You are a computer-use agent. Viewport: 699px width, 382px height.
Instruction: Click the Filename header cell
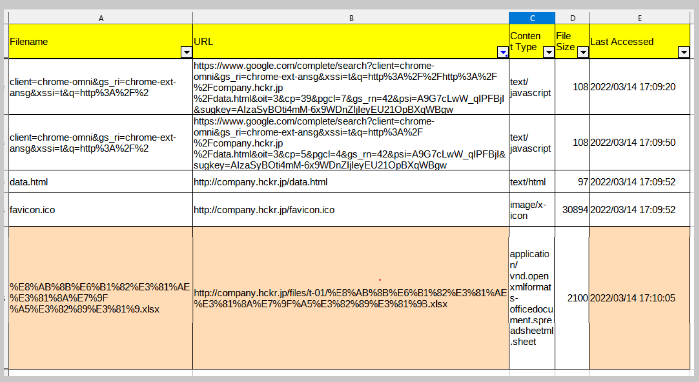(x=101, y=41)
